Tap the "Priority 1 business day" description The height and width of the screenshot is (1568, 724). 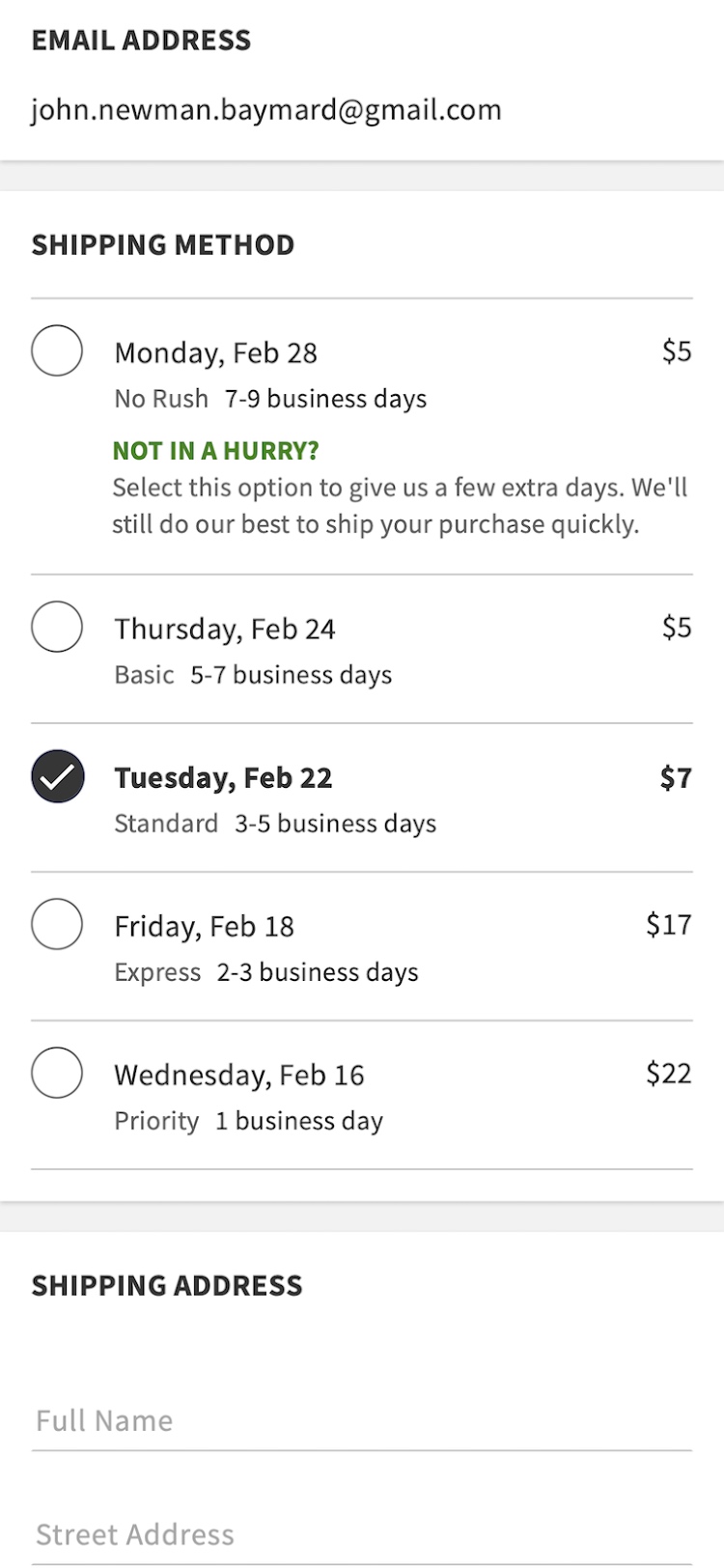[248, 1121]
